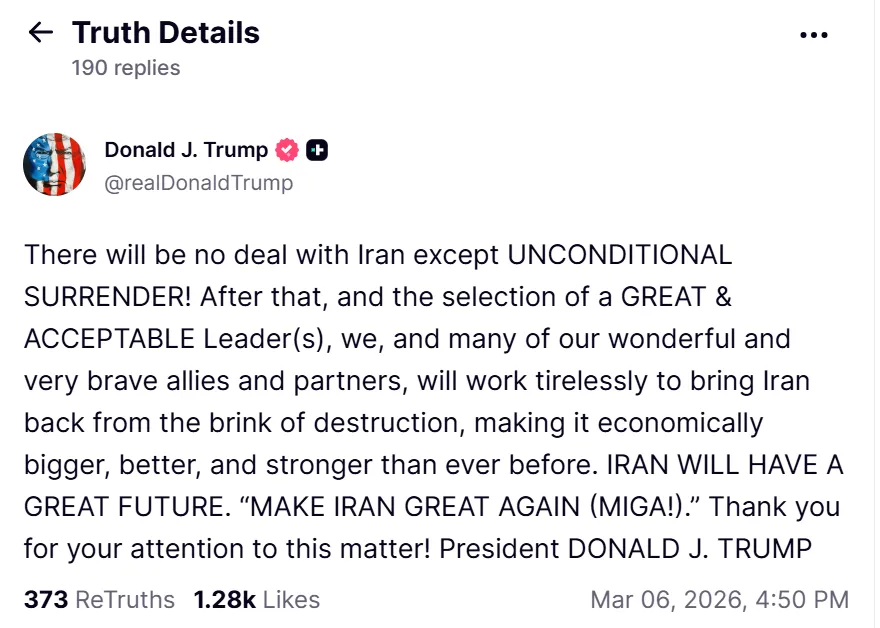Click the UNCONDITIONAL word in the post

click(x=620, y=255)
